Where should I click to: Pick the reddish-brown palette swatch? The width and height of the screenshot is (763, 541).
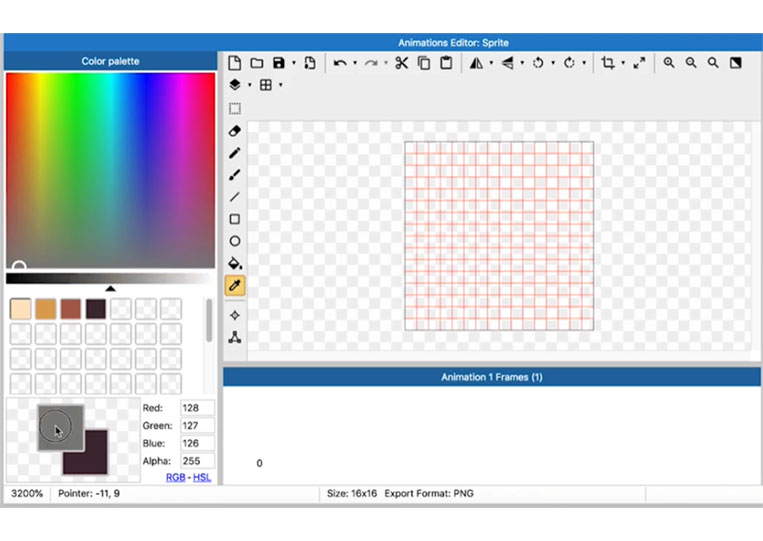[71, 309]
